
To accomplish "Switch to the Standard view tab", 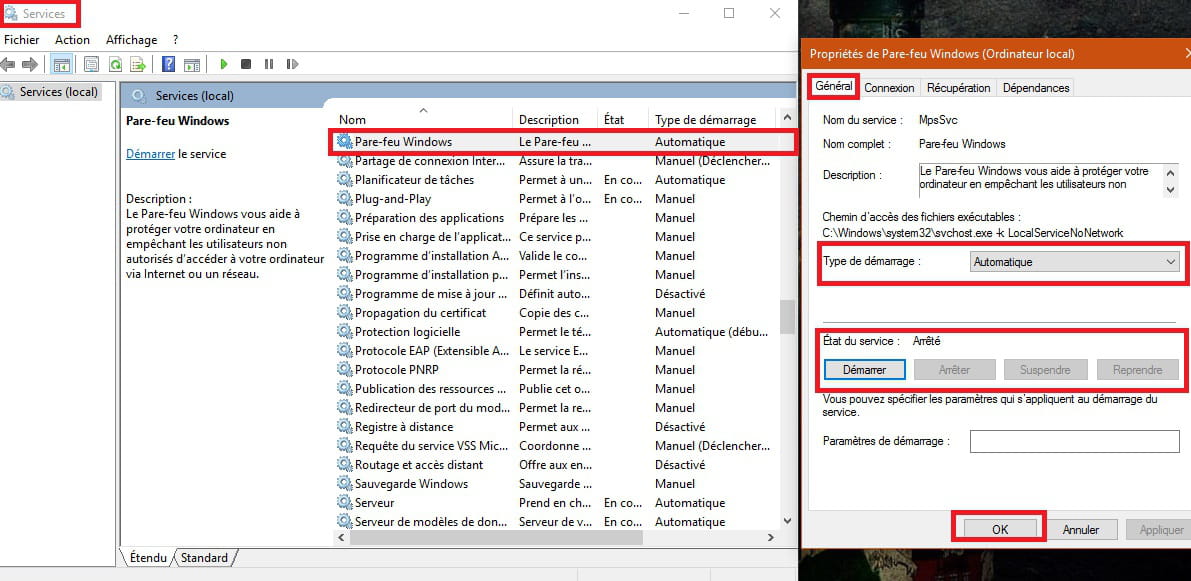I will point(204,557).
